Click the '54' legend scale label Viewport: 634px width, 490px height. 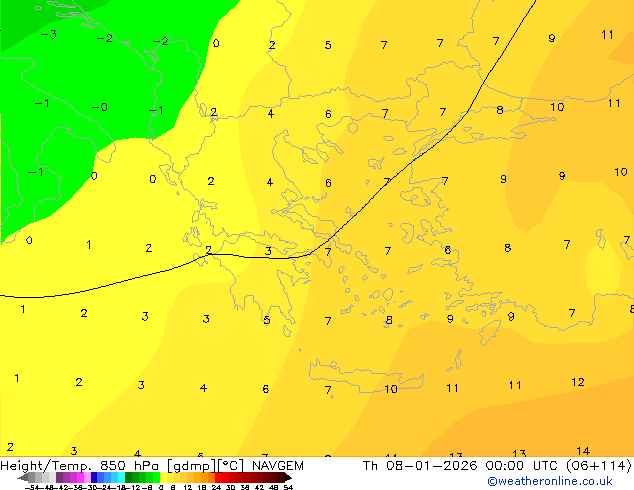coord(288,487)
